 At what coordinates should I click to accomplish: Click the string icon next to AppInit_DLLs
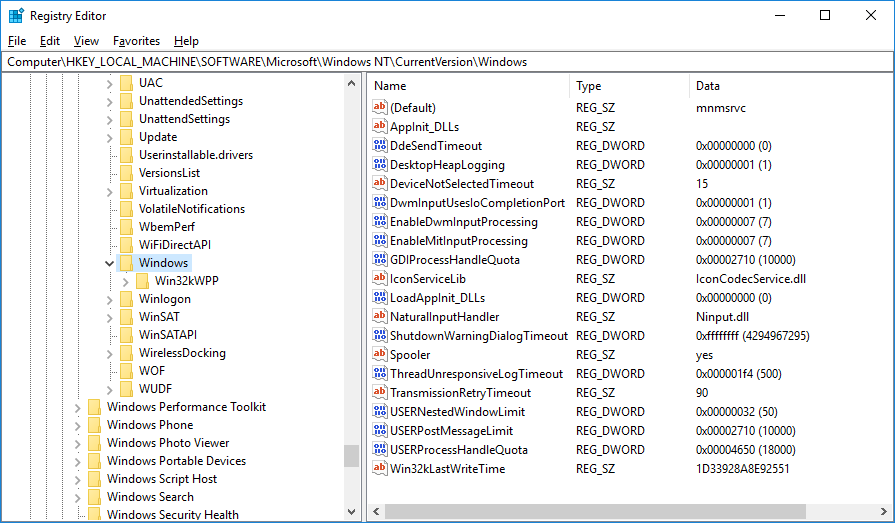(x=380, y=126)
